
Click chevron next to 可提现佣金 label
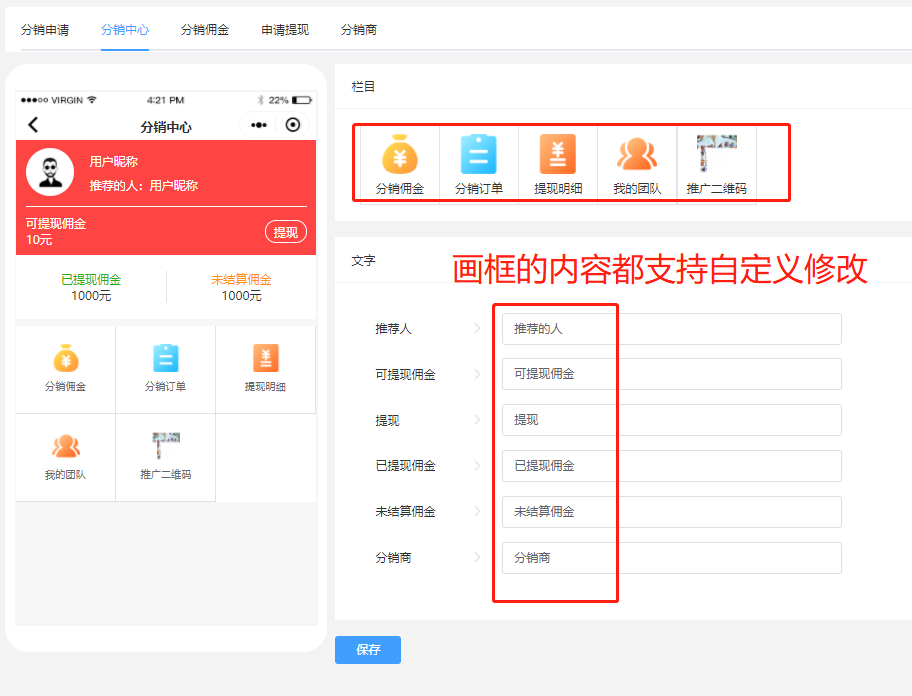click(478, 374)
